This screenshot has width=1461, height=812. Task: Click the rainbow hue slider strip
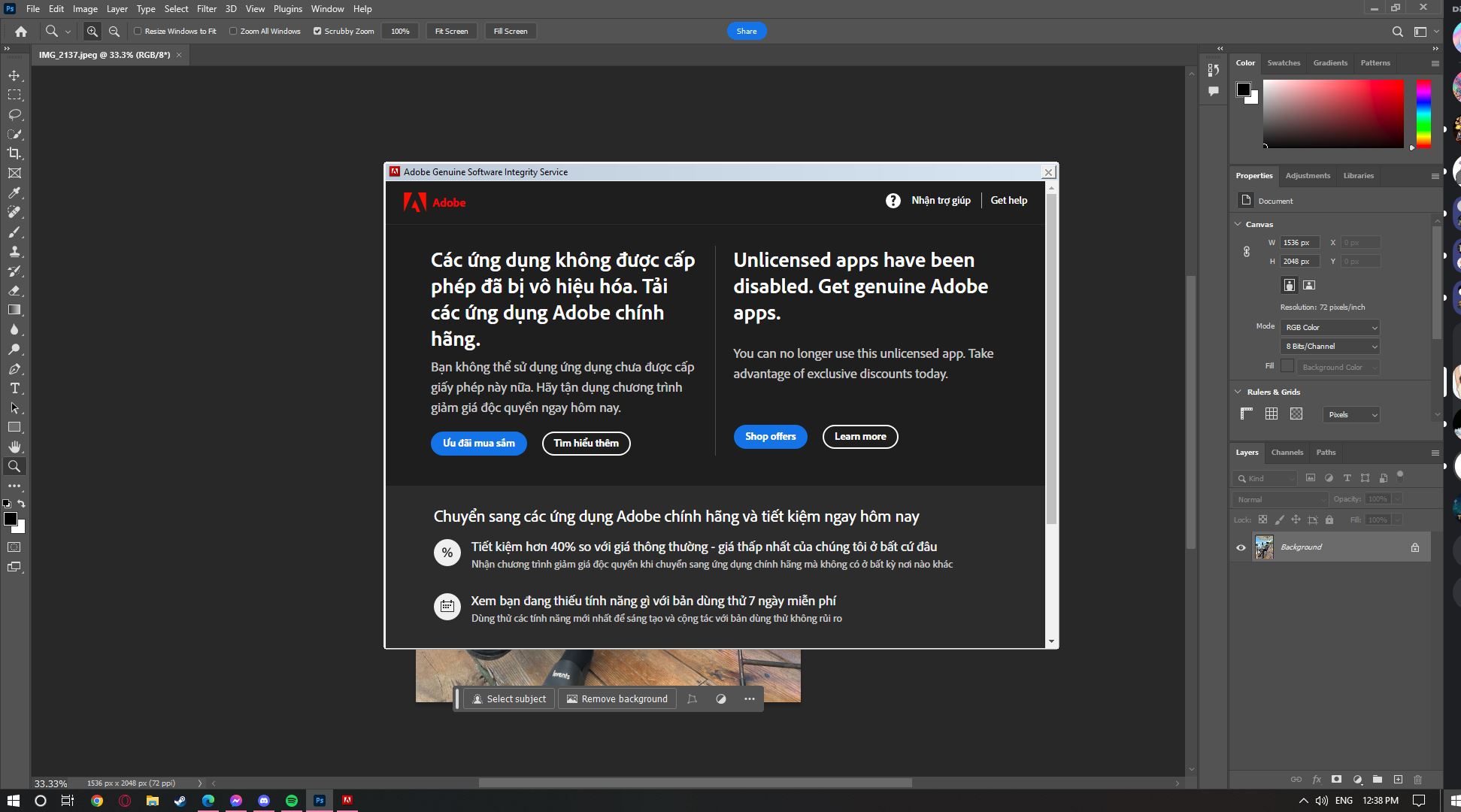[x=1423, y=113]
